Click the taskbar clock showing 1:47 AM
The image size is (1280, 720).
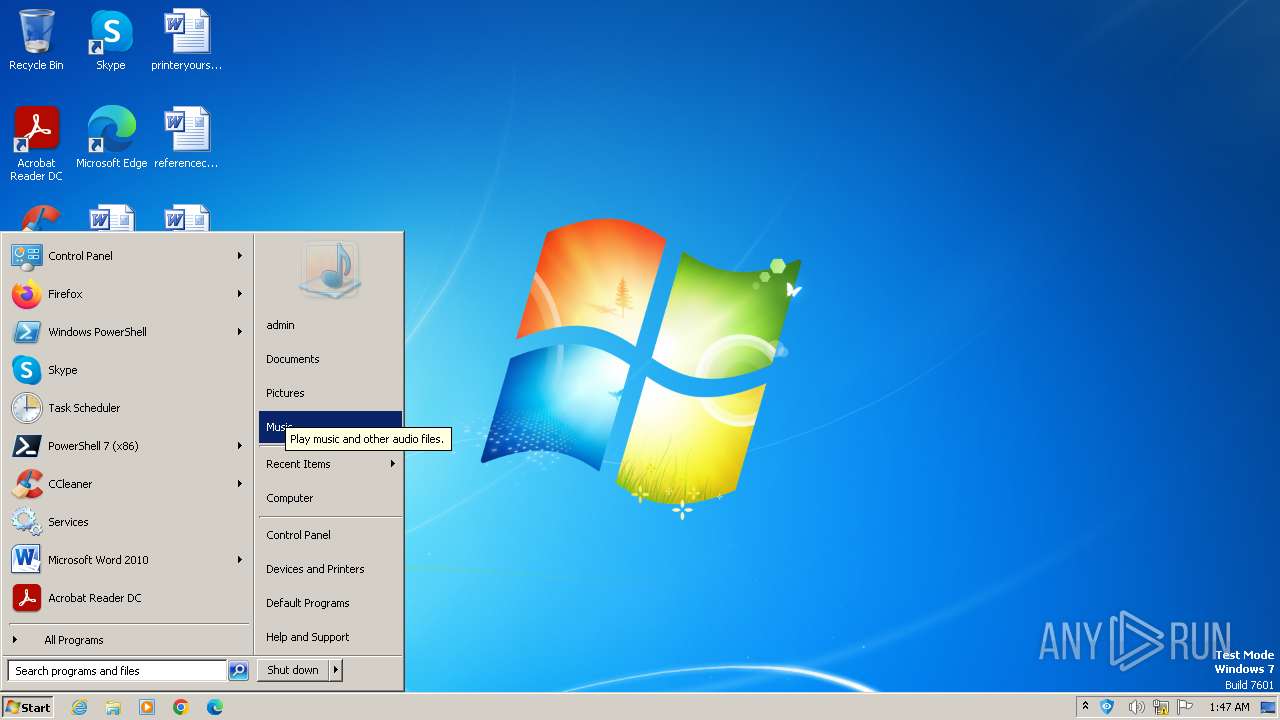[1229, 707]
